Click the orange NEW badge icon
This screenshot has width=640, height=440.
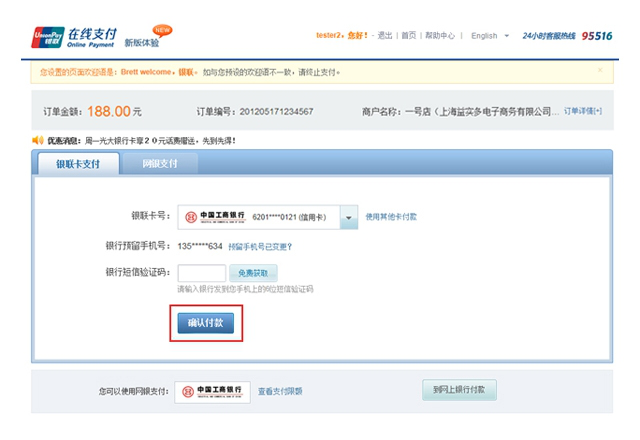click(162, 29)
